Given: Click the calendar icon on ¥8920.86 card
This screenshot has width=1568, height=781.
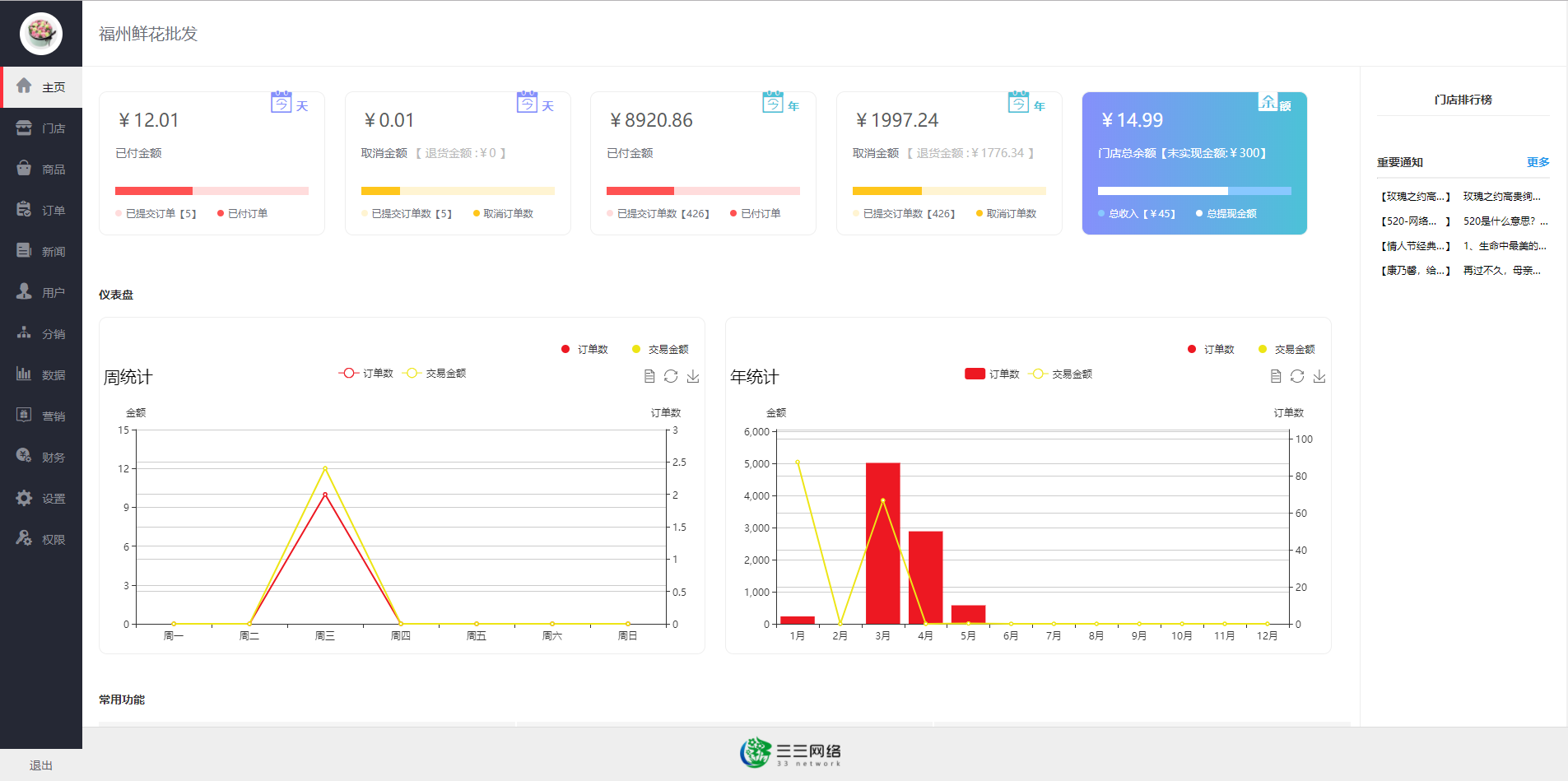Looking at the screenshot, I should (x=772, y=103).
